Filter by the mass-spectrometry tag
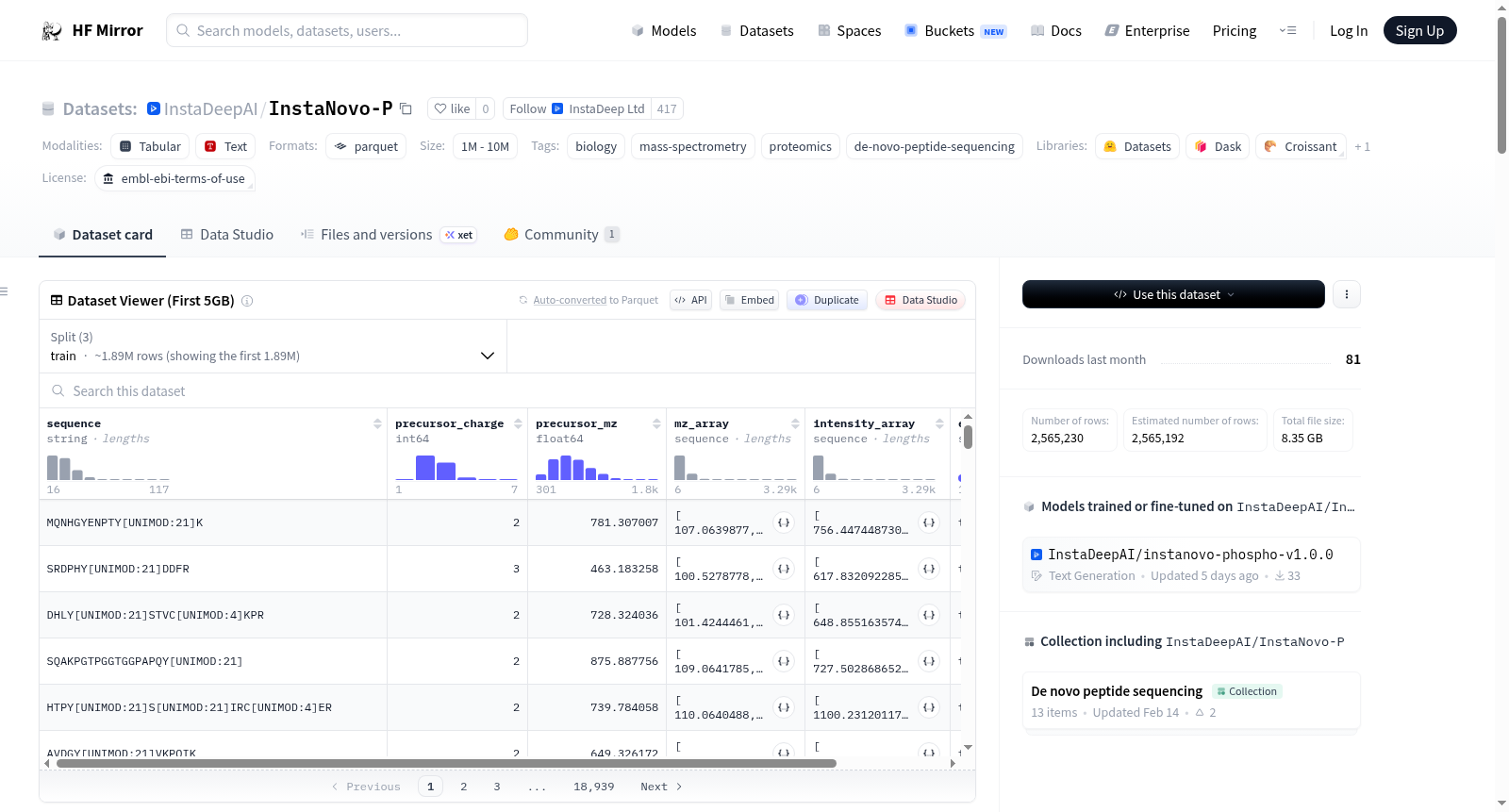 (693, 146)
